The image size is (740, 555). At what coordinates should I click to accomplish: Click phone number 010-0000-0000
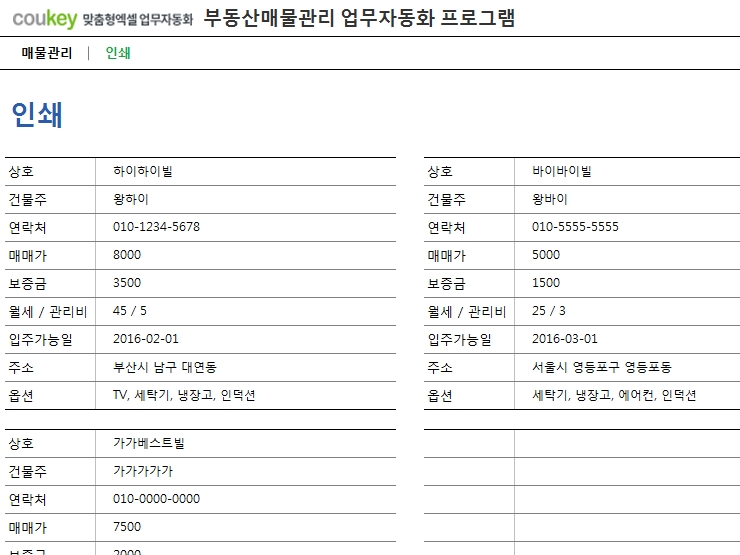click(x=156, y=499)
